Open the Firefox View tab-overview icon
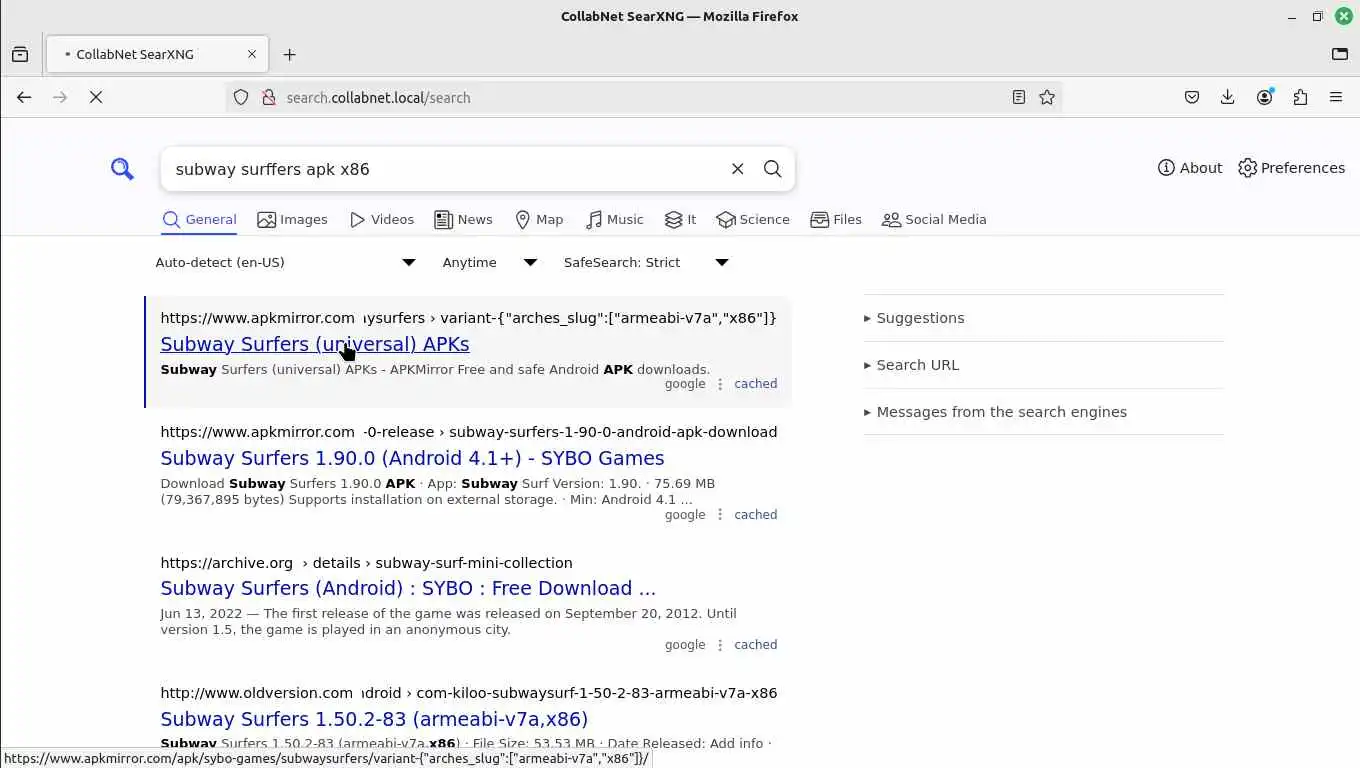The image size is (1360, 768). (x=20, y=54)
